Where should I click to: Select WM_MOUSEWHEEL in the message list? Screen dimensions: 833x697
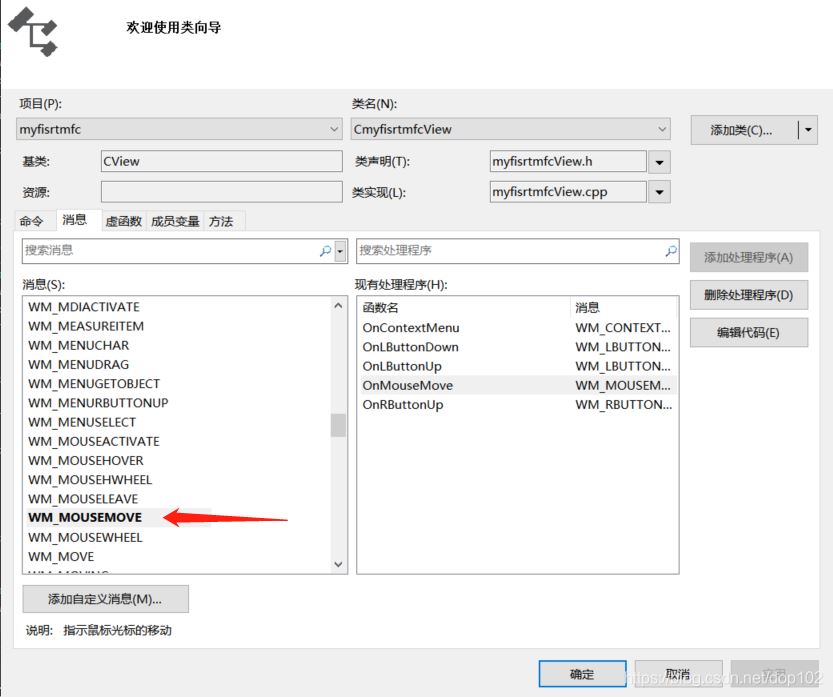coord(86,538)
